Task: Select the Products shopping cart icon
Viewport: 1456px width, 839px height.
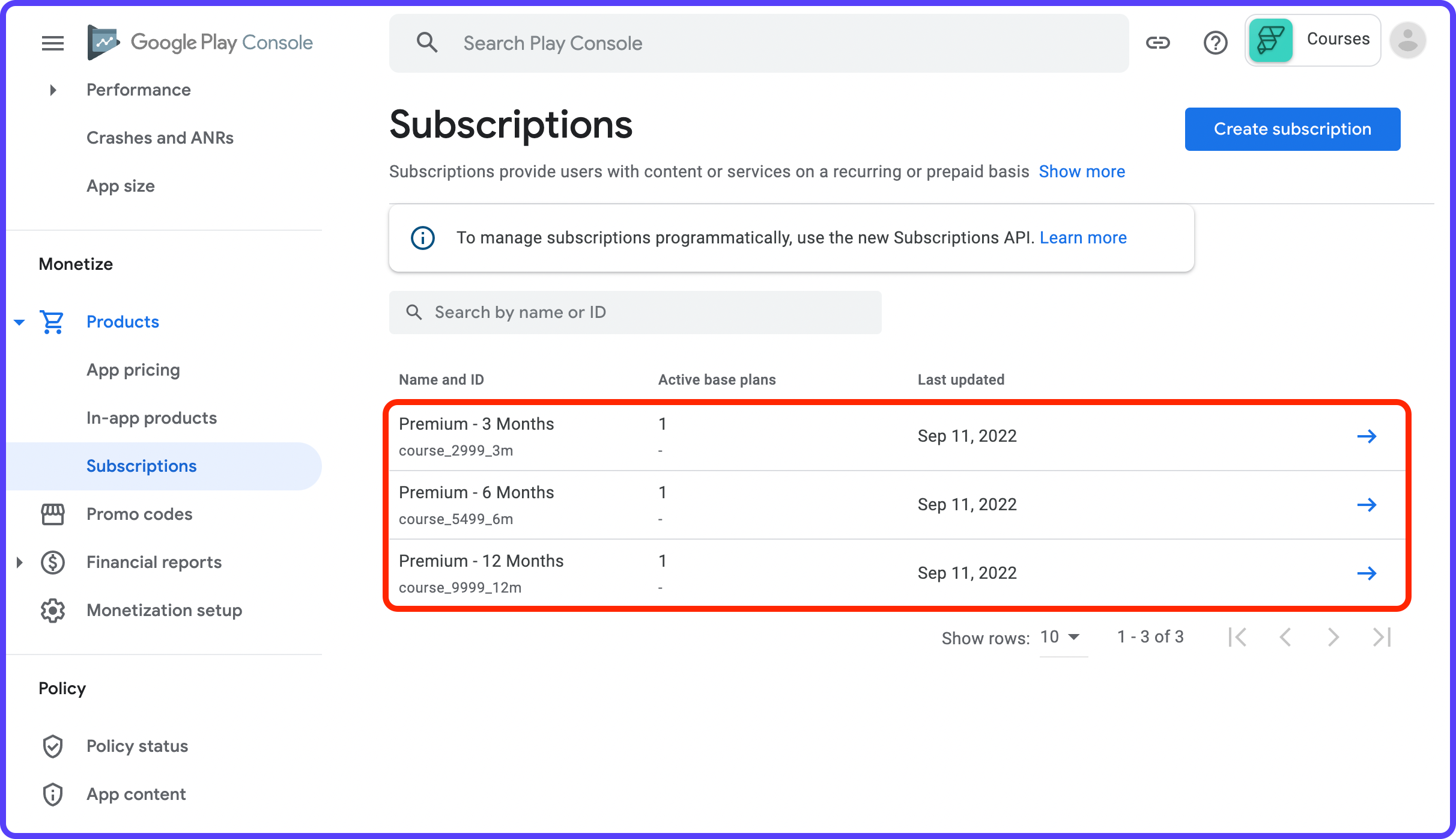Action: click(x=53, y=322)
